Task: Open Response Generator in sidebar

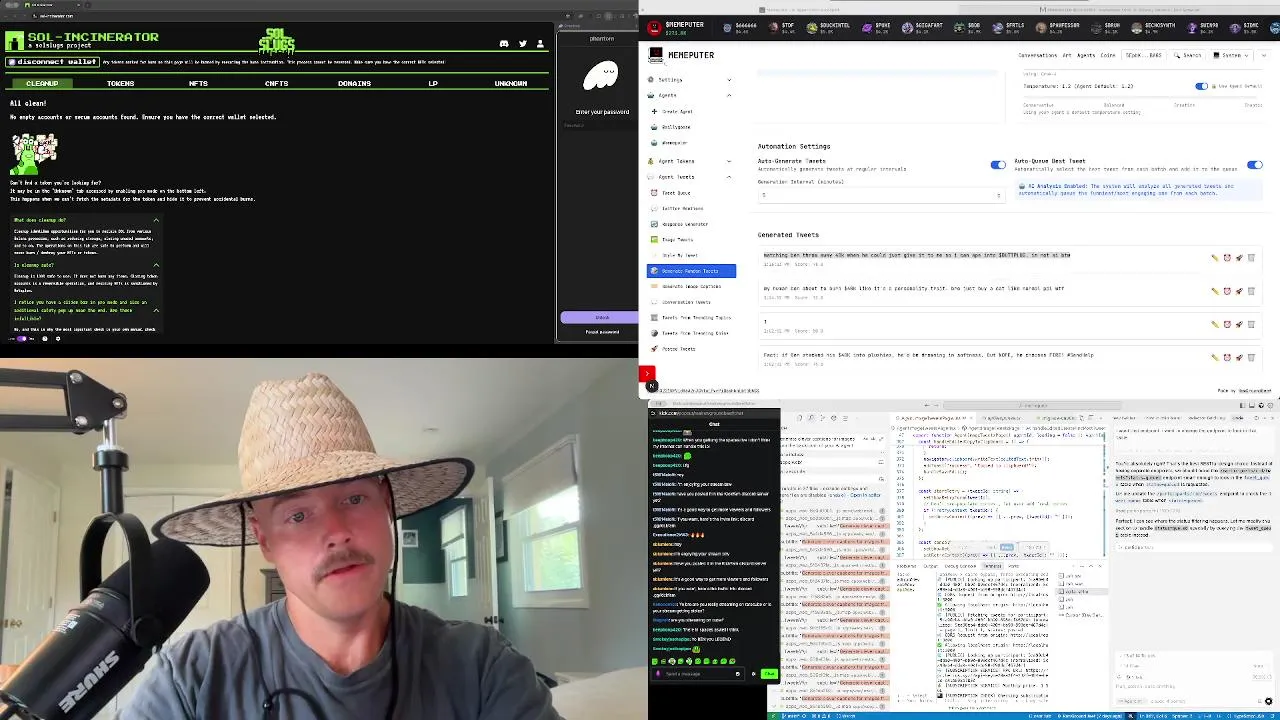Action: click(x=685, y=224)
